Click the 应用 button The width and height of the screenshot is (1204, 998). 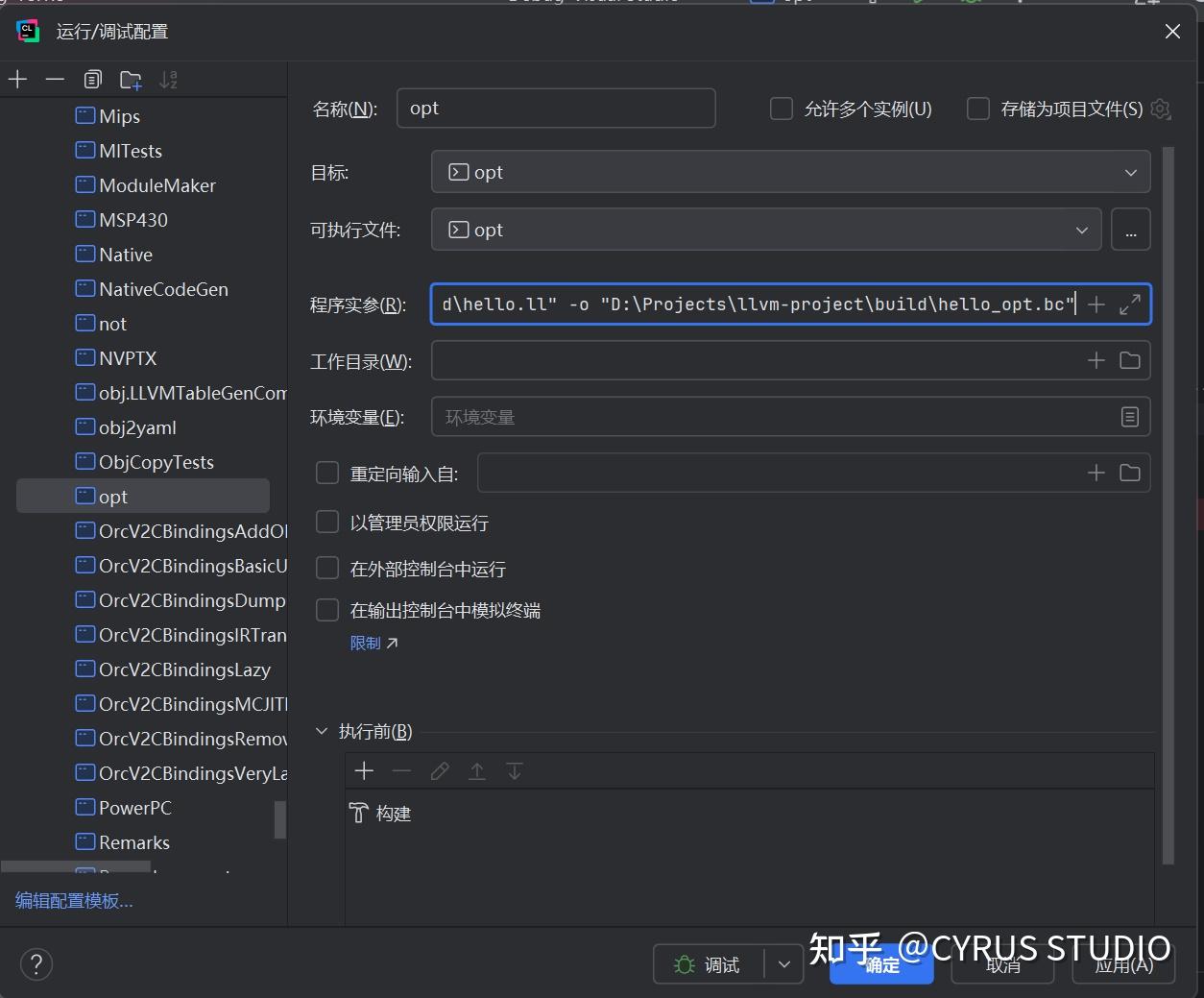(x=1122, y=963)
